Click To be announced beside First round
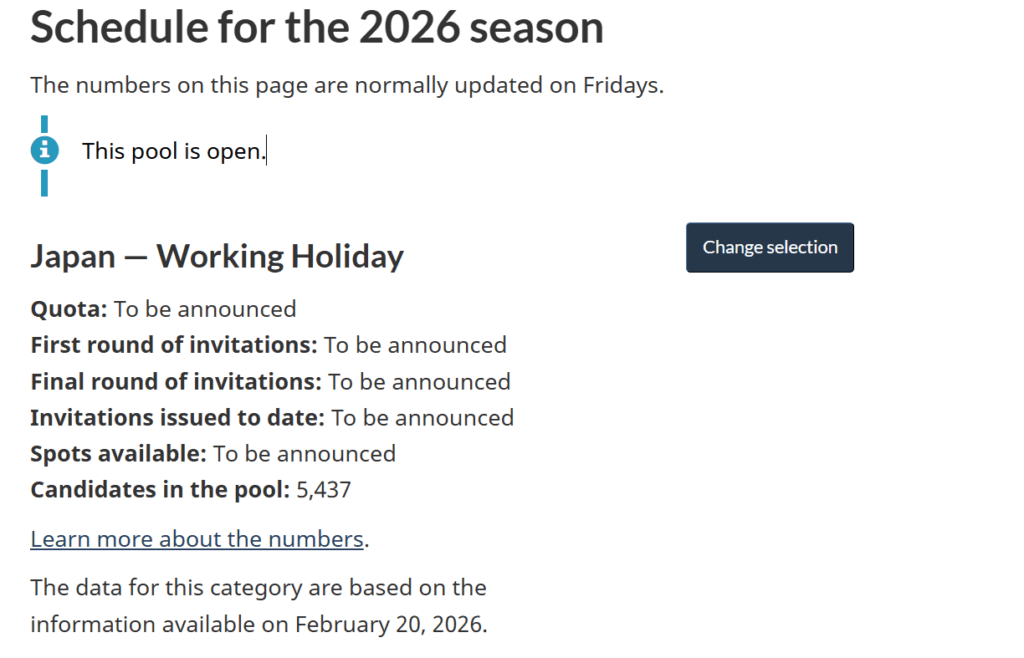This screenshot has width=1024, height=658. [415, 345]
